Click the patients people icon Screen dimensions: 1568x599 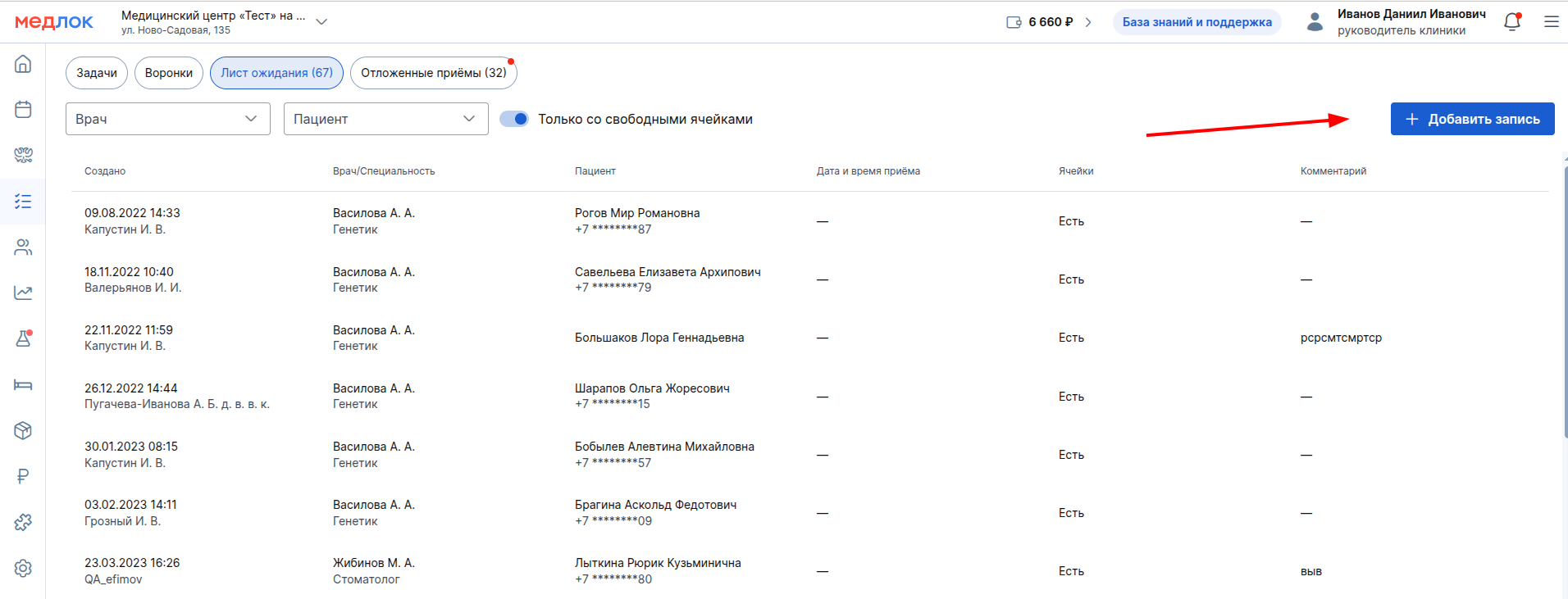coord(23,247)
